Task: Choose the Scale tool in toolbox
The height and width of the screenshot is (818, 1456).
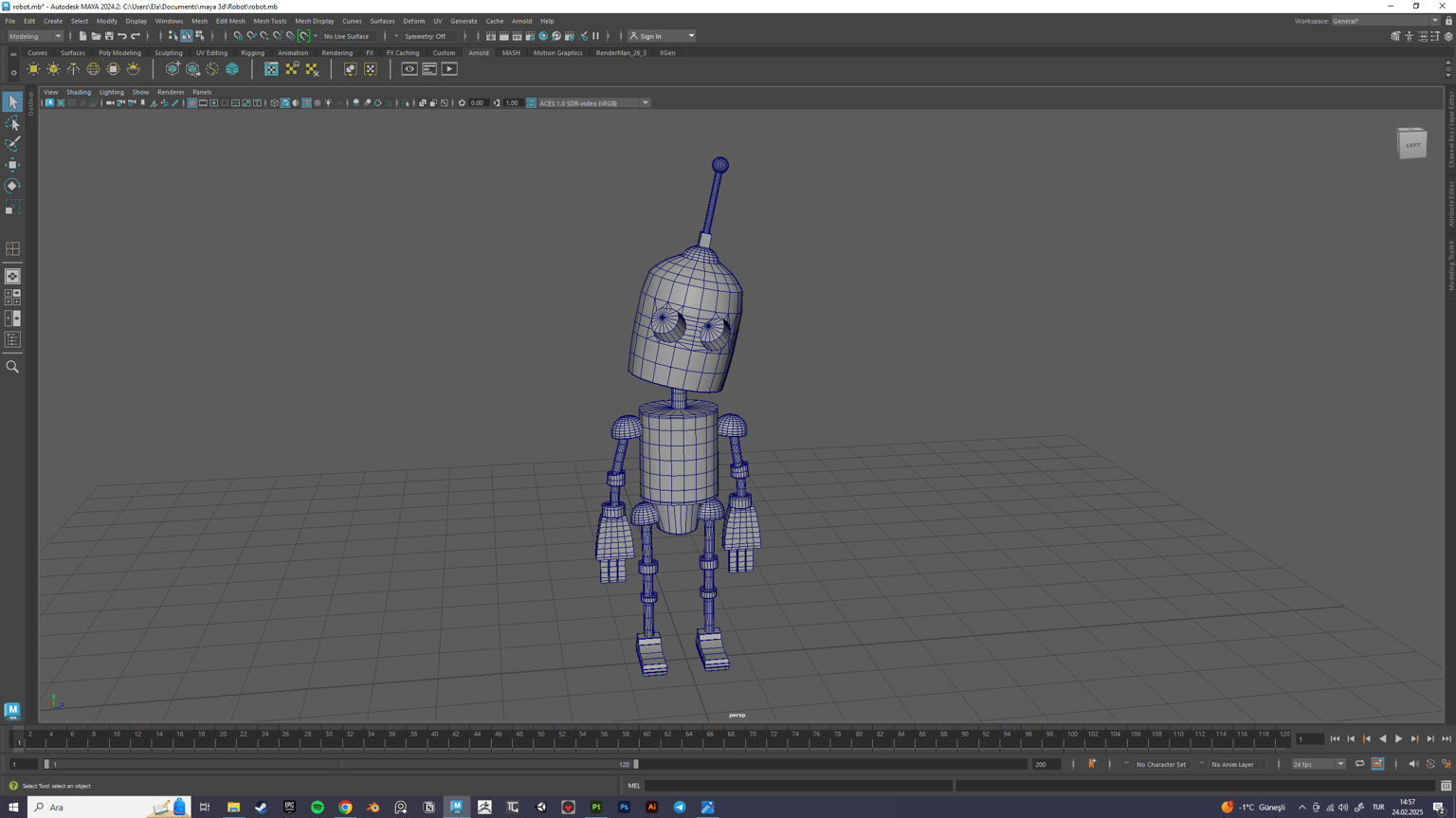Action: (12, 208)
